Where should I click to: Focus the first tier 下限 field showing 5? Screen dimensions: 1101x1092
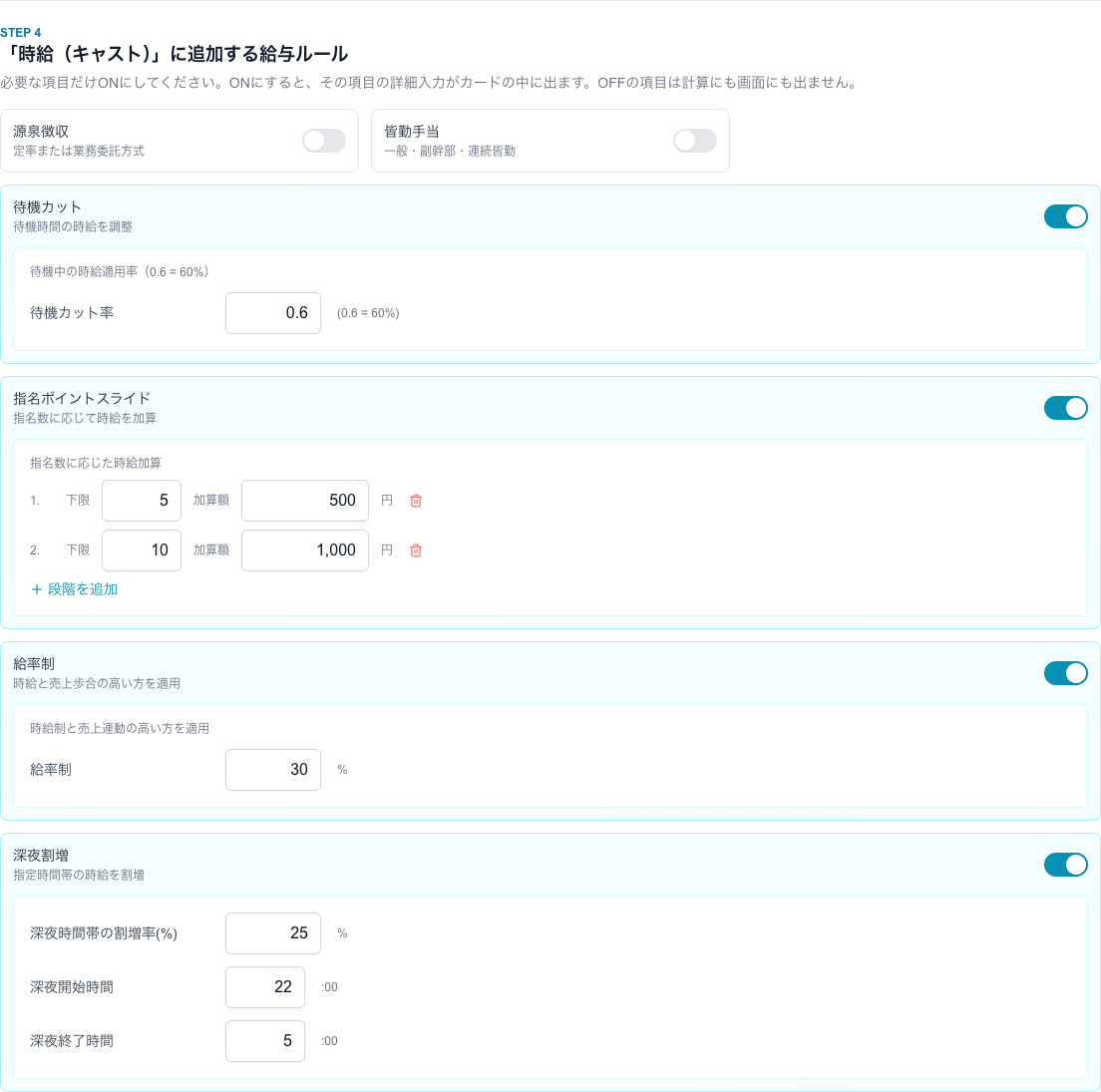tap(142, 501)
